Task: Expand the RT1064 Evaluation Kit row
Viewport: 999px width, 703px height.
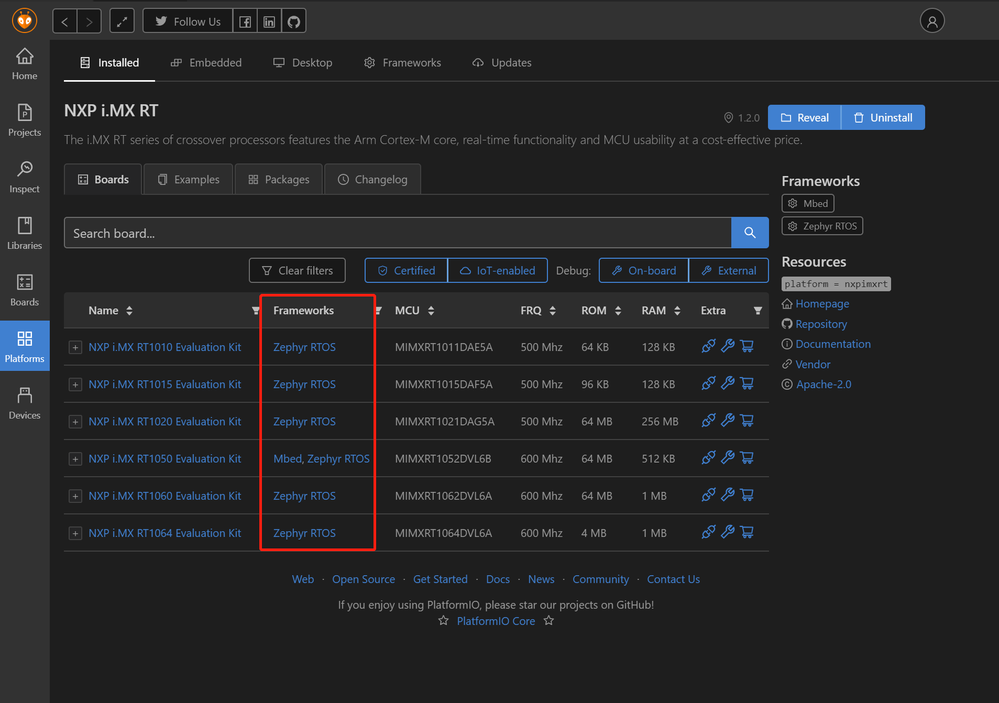Action: click(x=75, y=533)
